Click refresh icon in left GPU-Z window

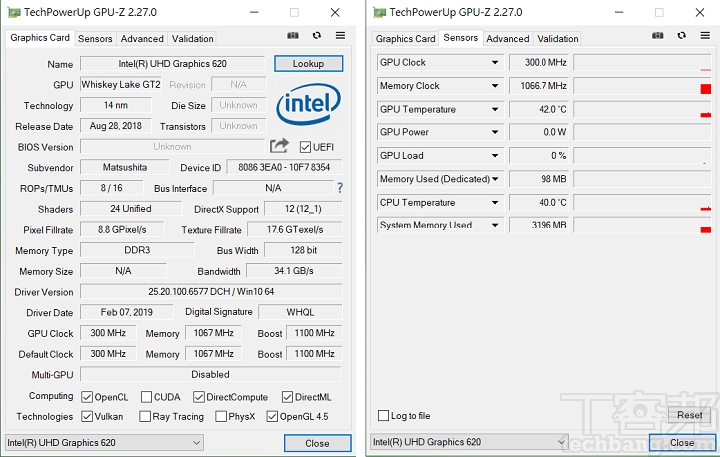(x=317, y=35)
